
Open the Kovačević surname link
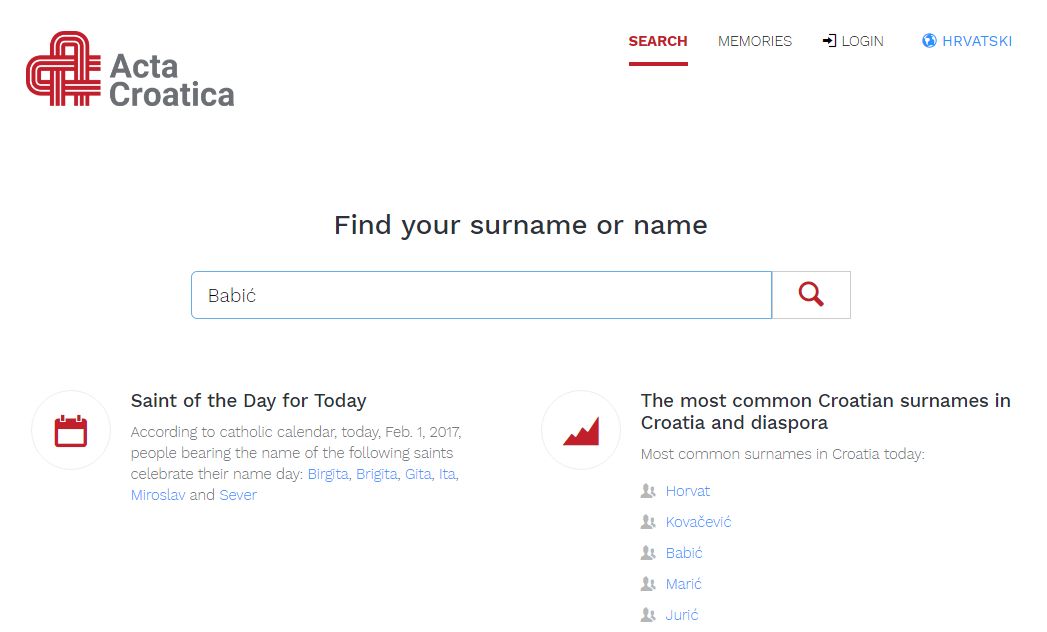click(698, 522)
